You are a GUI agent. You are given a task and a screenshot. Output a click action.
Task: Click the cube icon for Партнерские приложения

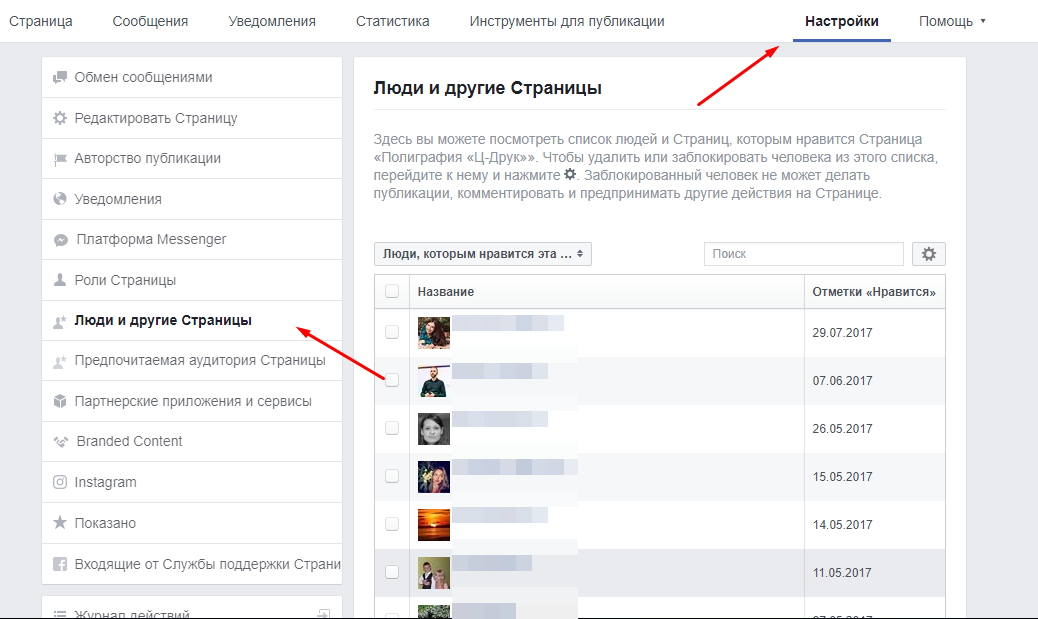(60, 401)
